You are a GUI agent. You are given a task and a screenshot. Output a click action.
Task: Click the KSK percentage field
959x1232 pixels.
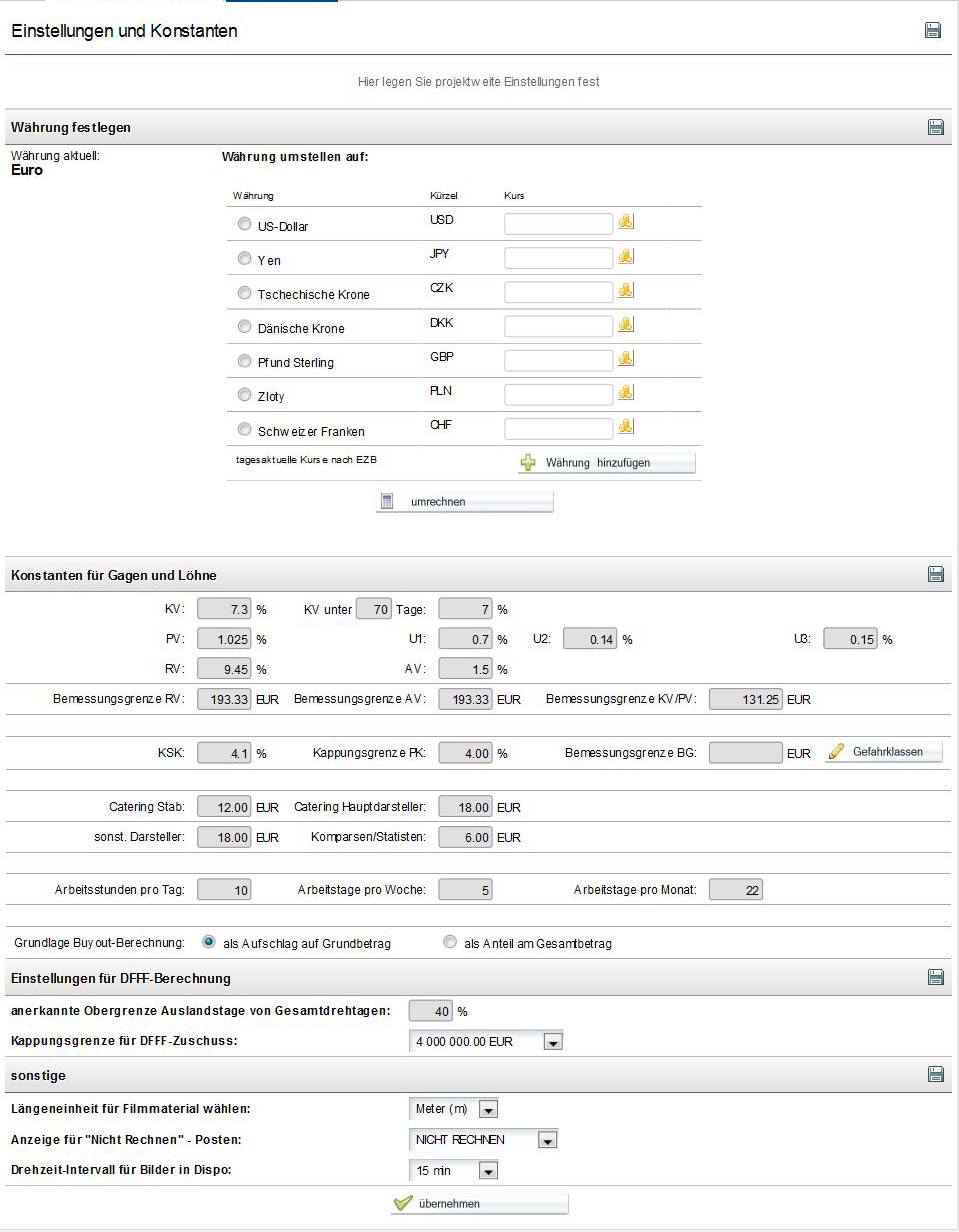click(225, 753)
